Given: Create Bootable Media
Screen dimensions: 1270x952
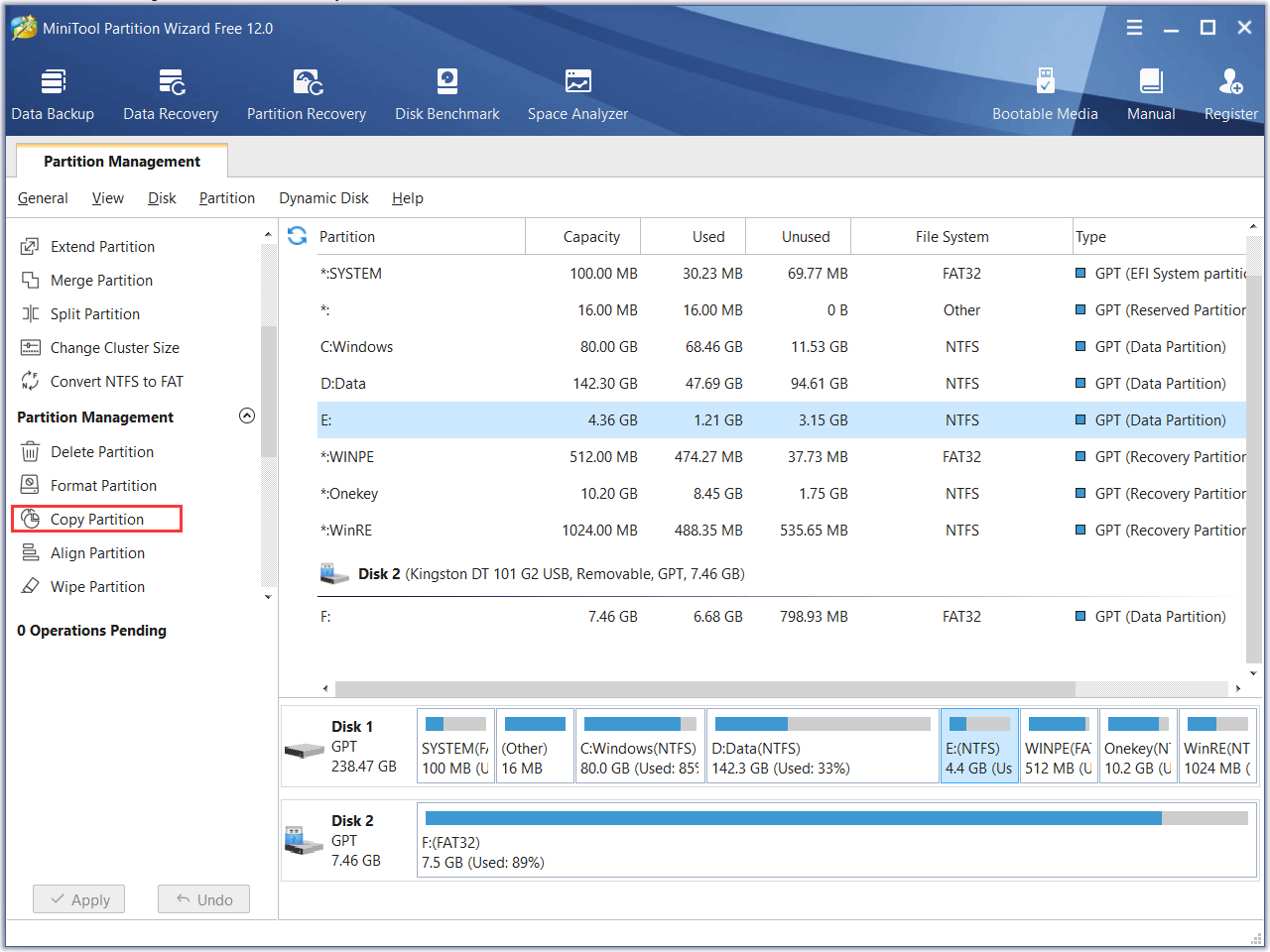Looking at the screenshot, I should click(x=1045, y=94).
